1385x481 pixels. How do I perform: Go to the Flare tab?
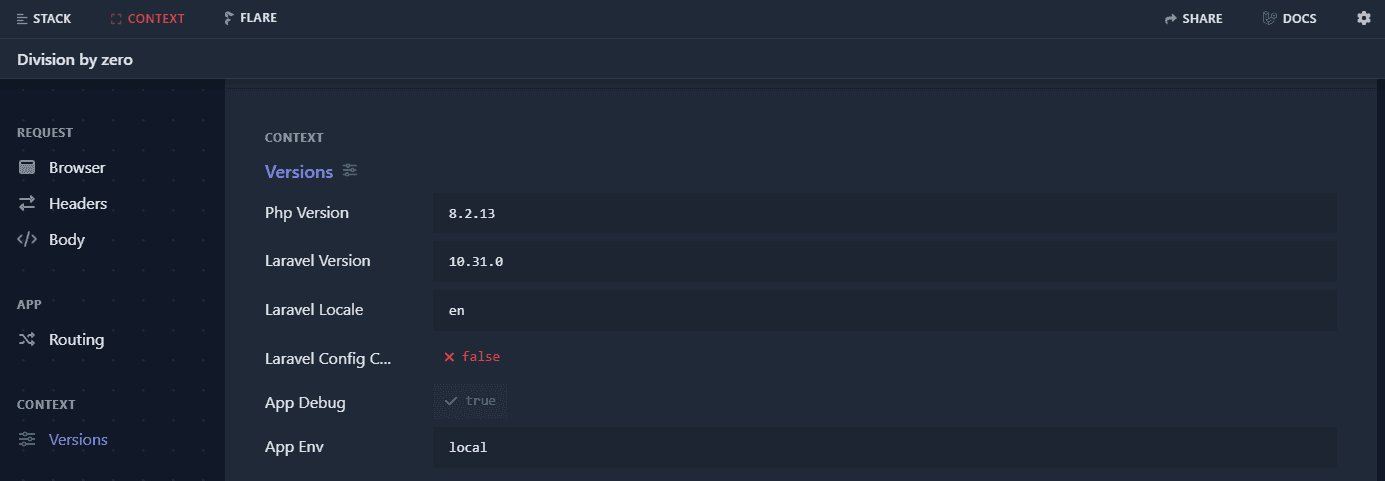pos(250,19)
